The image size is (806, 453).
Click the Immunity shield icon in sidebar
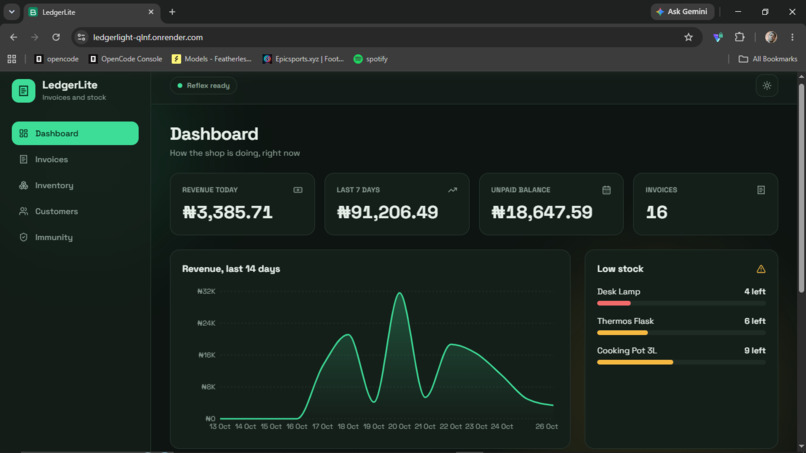coord(24,237)
